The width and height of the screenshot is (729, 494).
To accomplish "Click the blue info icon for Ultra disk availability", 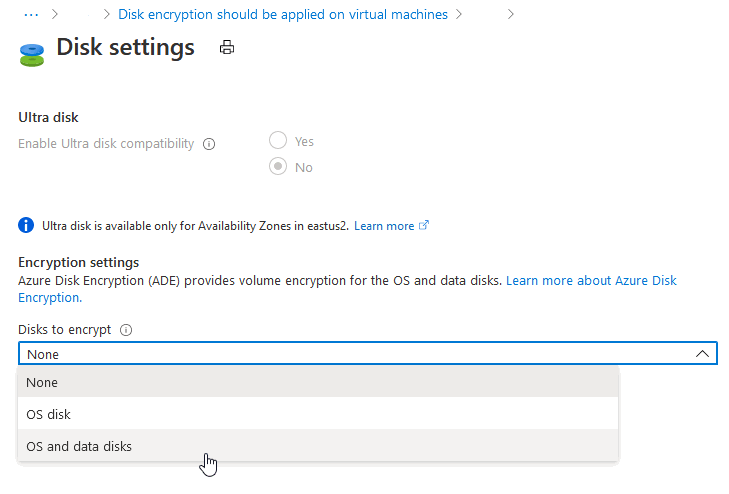I will click(x=26, y=226).
